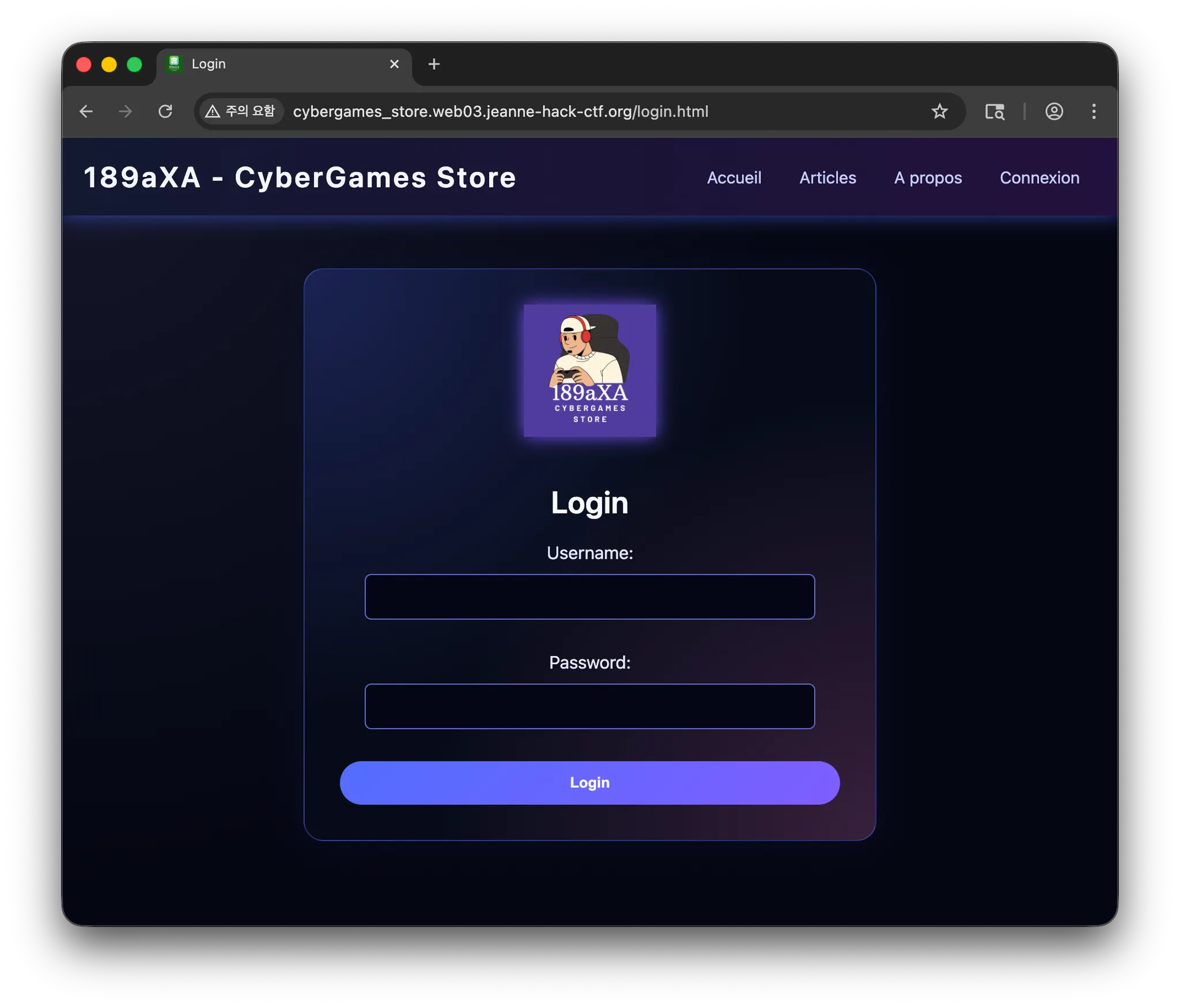Screen dimensions: 1180x1008
Task: Focus the Username input field
Action: tap(589, 597)
